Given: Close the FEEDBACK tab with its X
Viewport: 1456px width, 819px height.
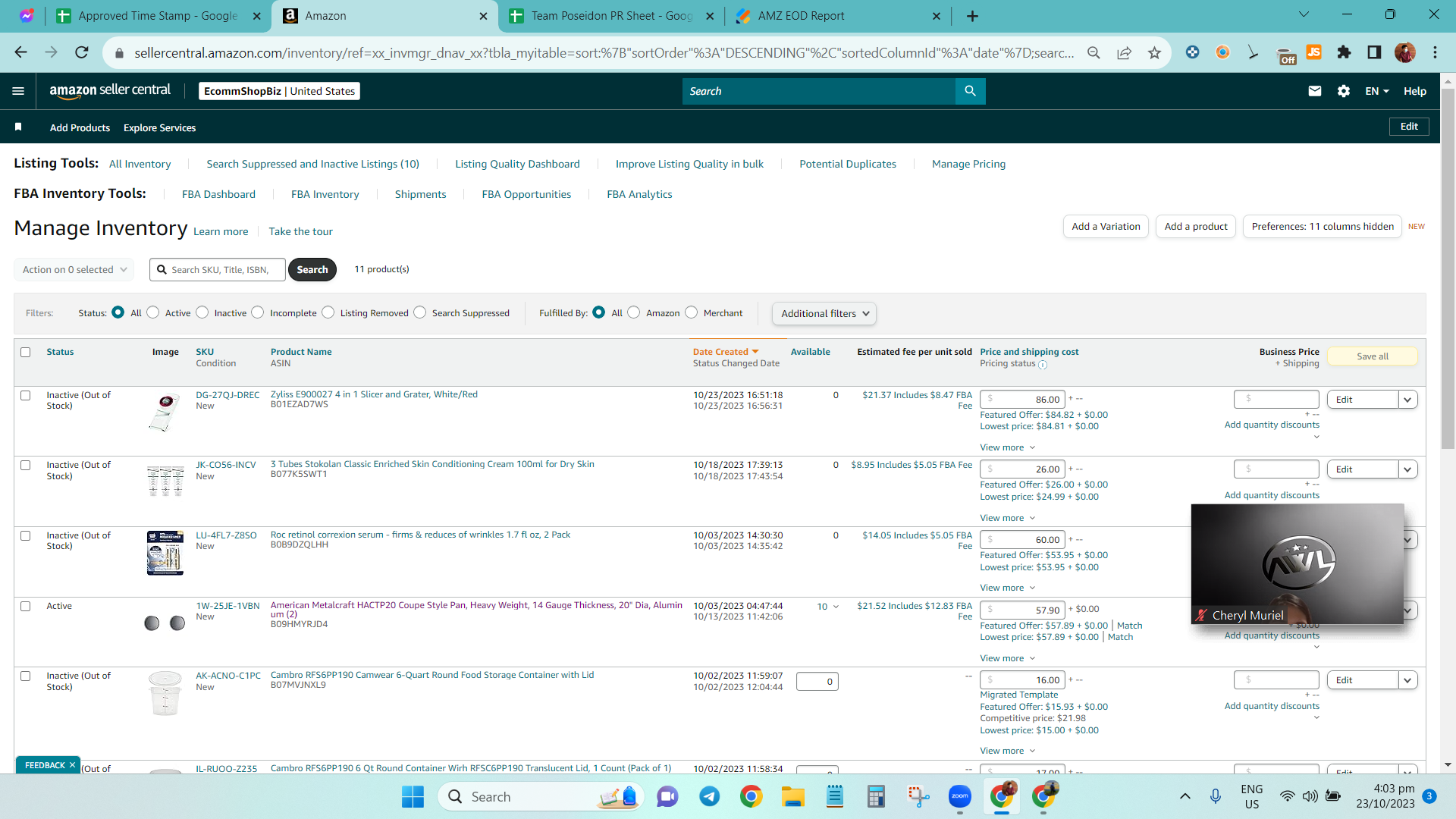Looking at the screenshot, I should pyautogui.click(x=73, y=764).
